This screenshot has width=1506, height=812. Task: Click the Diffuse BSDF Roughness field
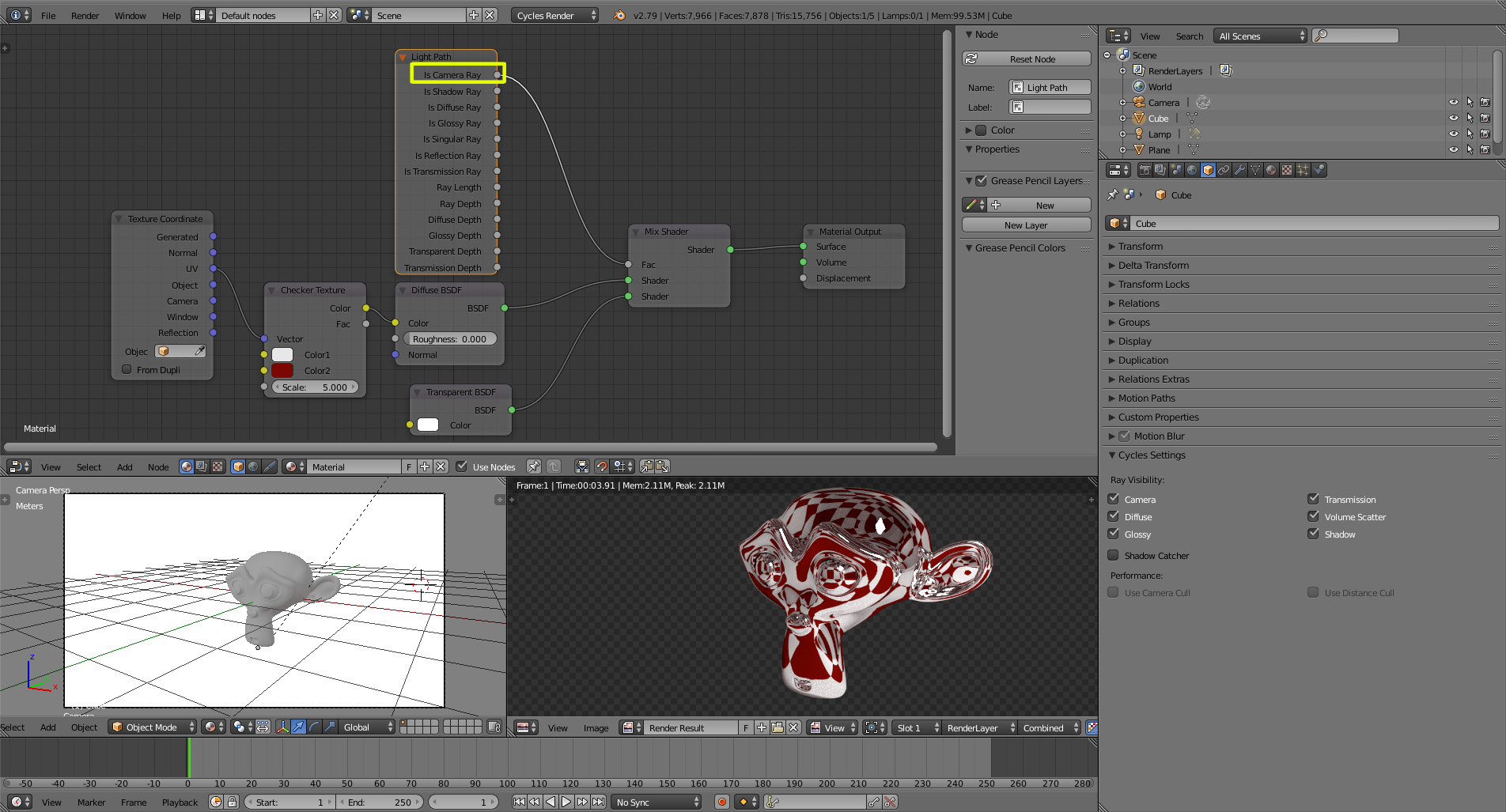click(450, 338)
